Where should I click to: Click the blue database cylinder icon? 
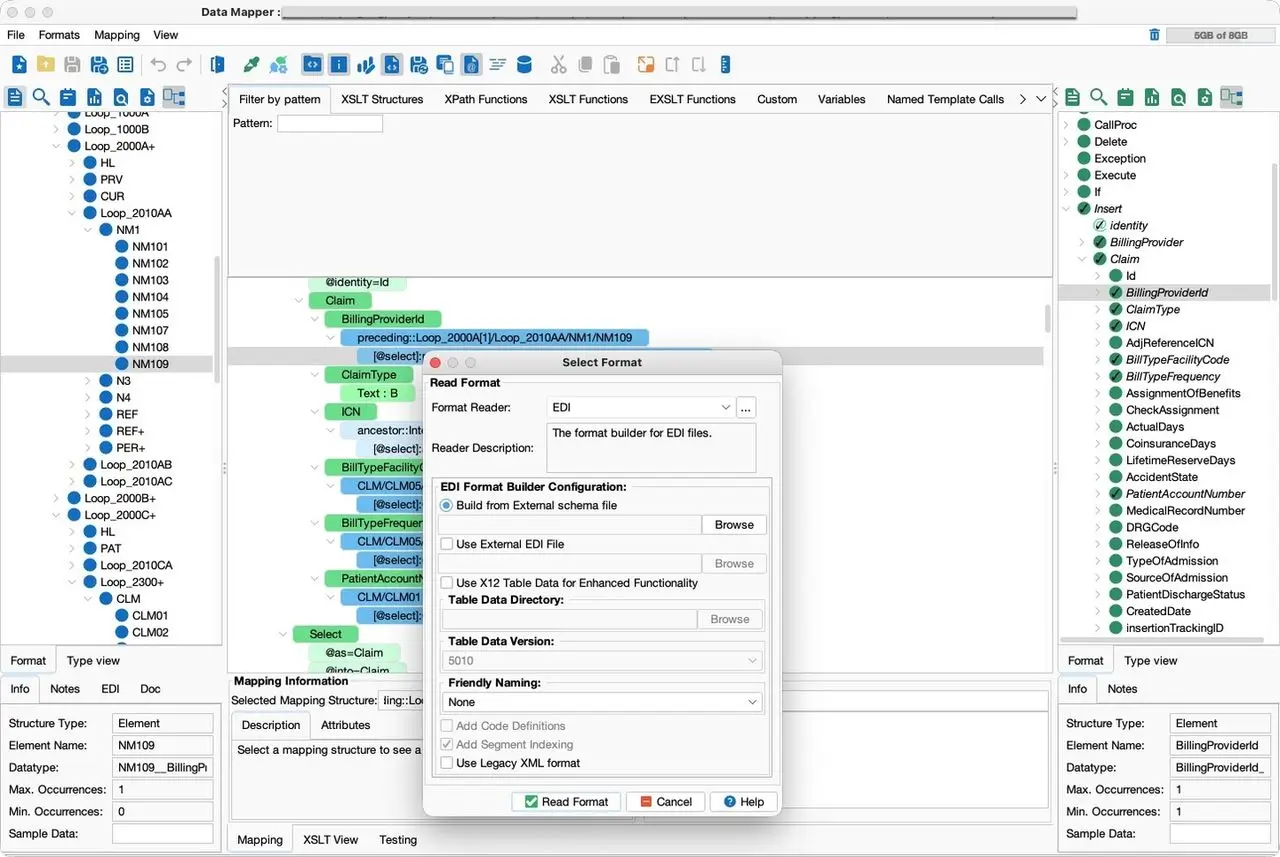(524, 65)
